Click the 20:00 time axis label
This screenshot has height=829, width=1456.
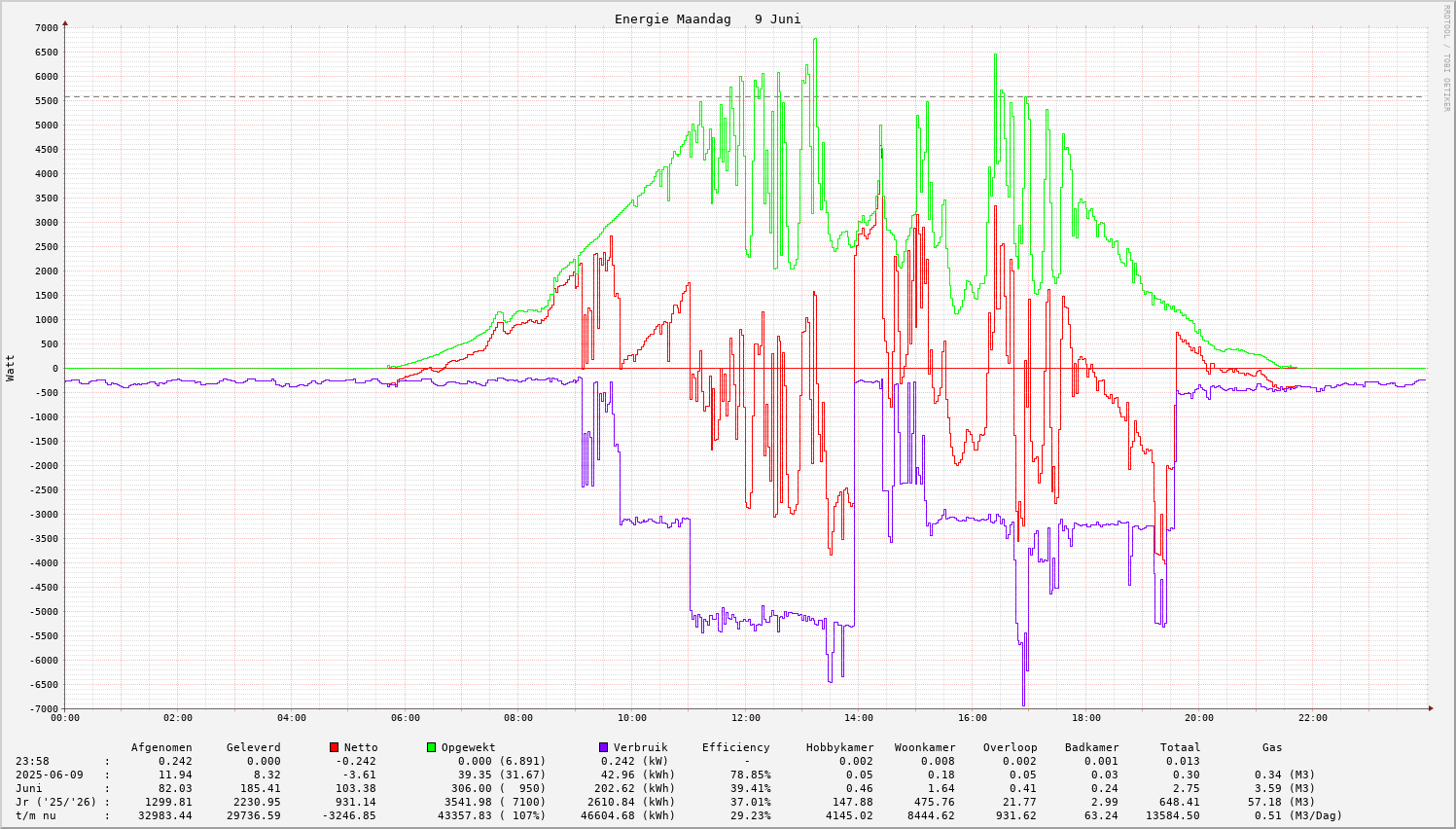point(1199,718)
